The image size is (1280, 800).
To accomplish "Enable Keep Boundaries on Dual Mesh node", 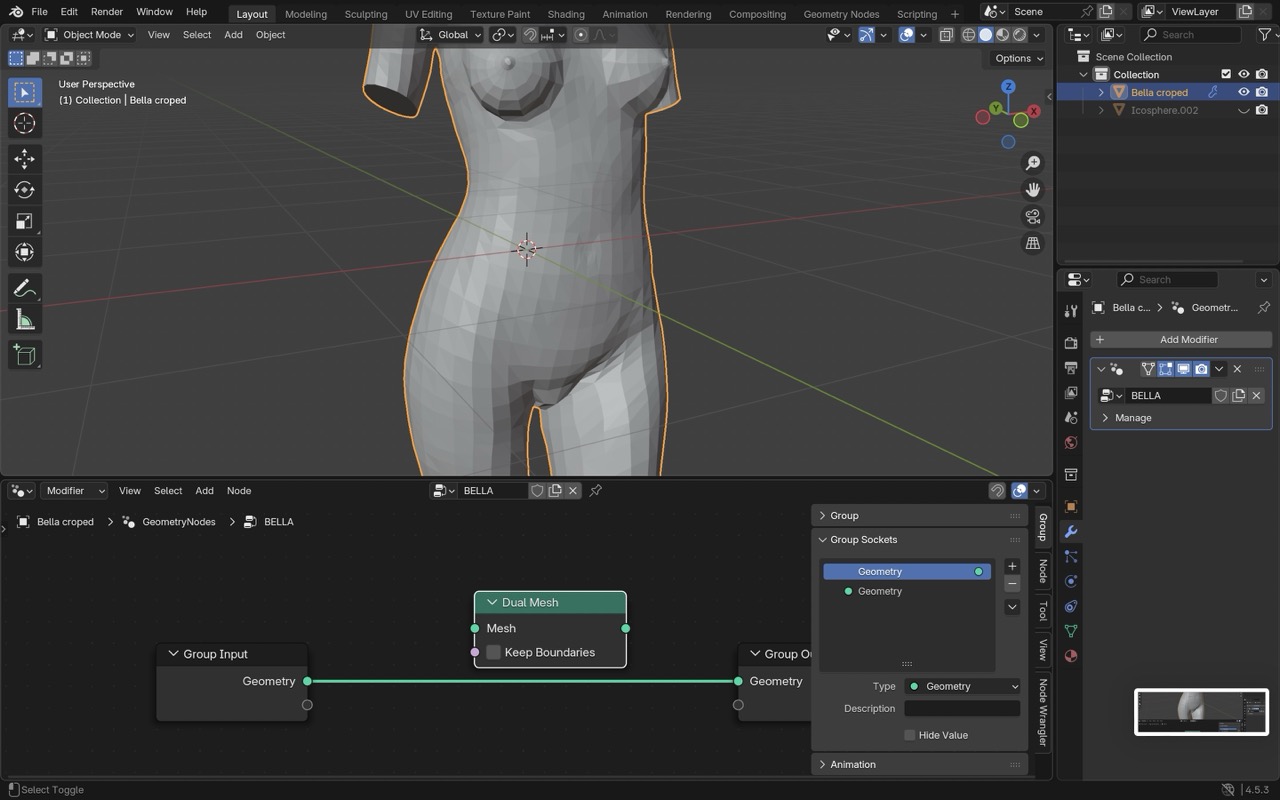I will point(493,652).
